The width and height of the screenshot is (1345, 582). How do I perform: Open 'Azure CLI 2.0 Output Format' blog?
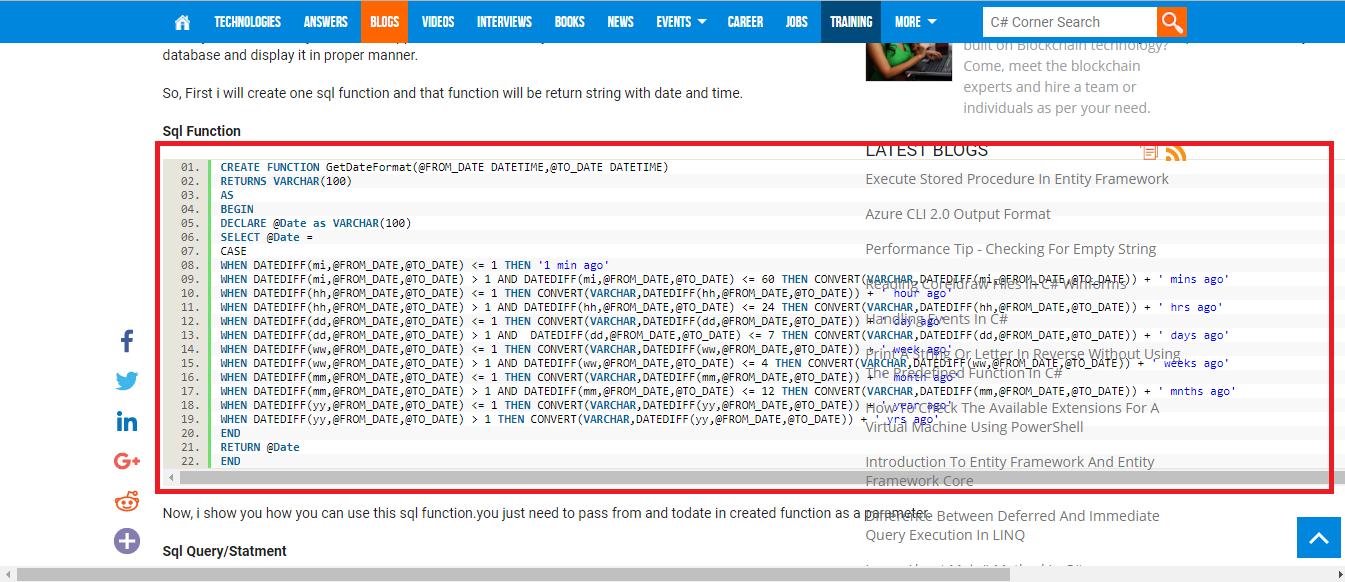(x=958, y=214)
